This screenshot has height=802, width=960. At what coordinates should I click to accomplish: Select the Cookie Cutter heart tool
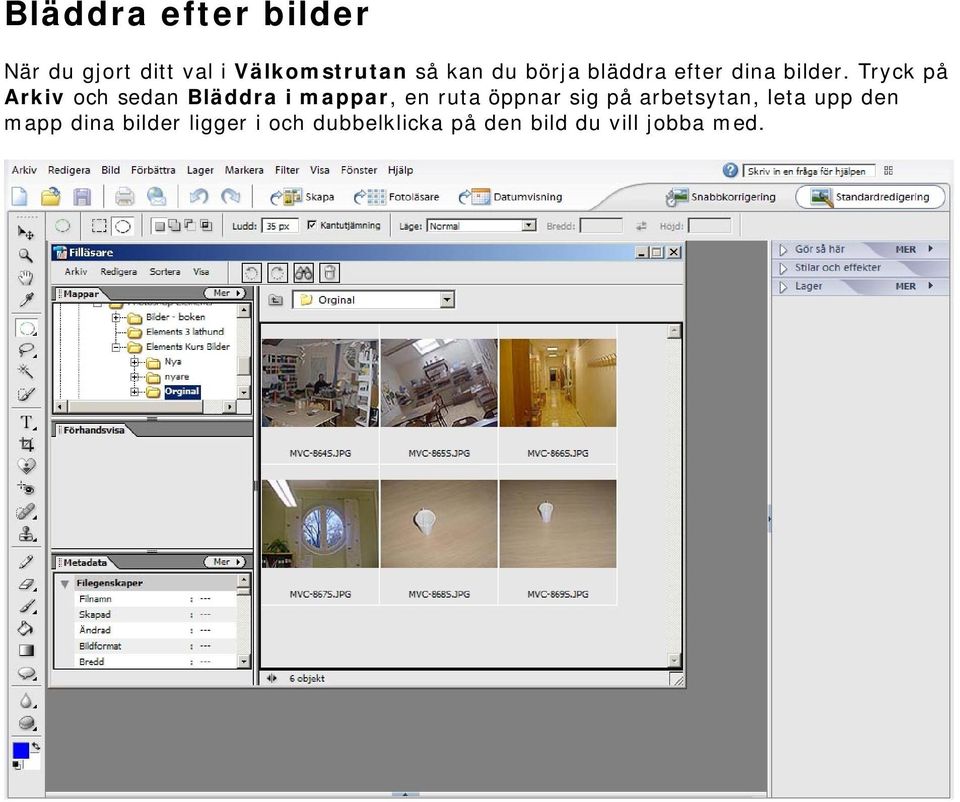coord(26,467)
